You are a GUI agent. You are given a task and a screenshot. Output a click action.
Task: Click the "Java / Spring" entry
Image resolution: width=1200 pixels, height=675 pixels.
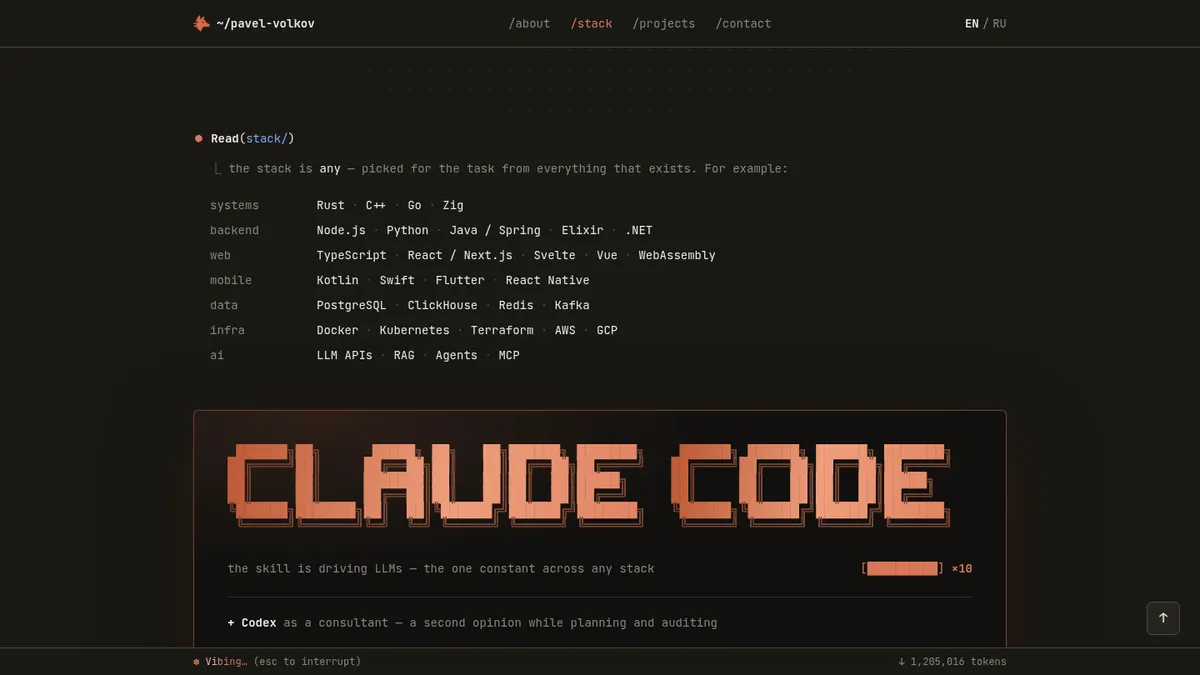[x=495, y=230]
